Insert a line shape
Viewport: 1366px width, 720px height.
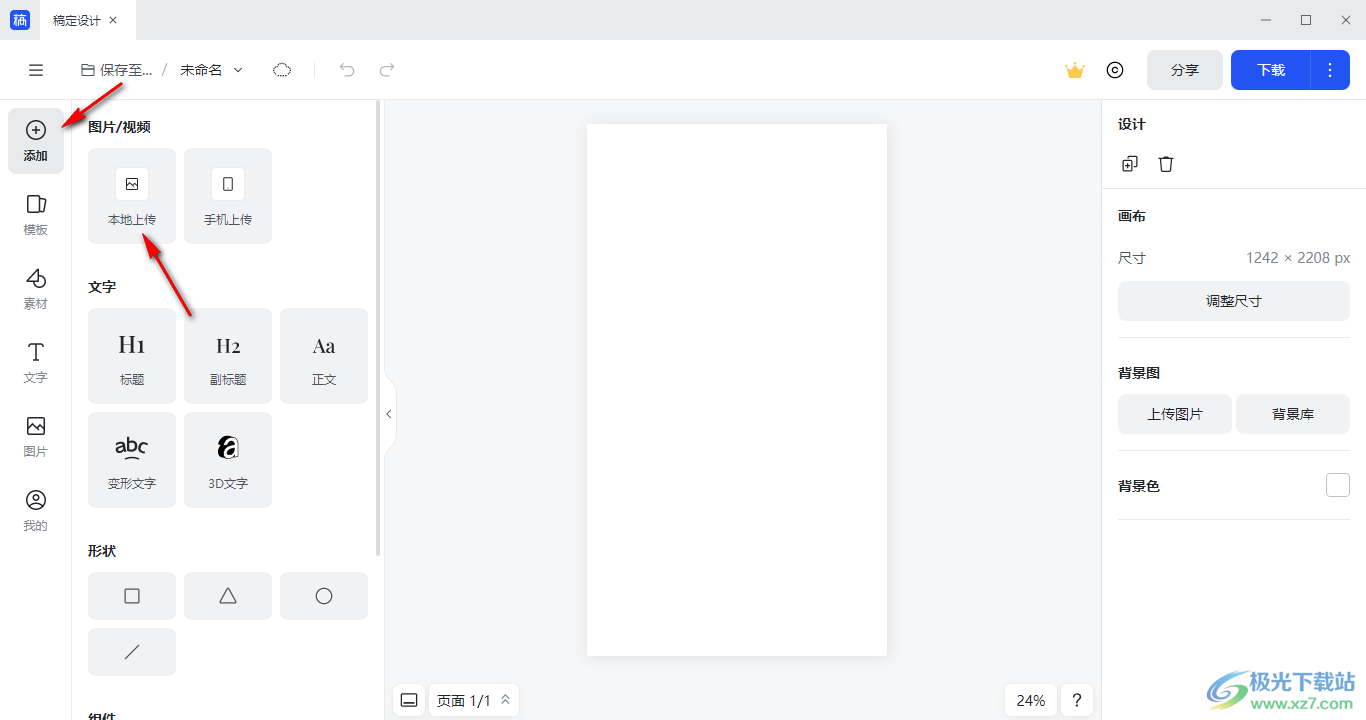point(132,652)
